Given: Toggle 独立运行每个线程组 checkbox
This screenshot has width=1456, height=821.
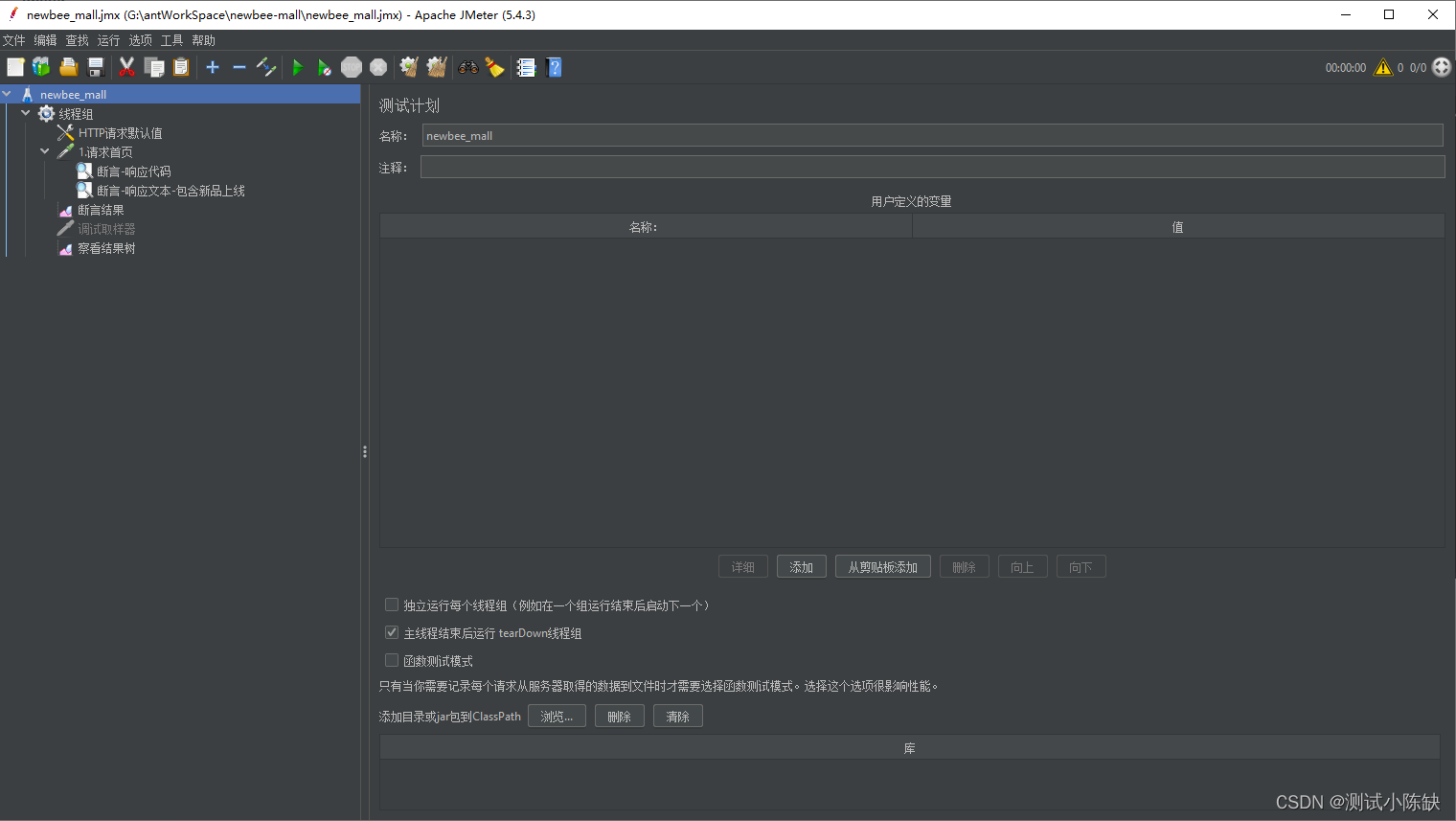Looking at the screenshot, I should pyautogui.click(x=392, y=604).
